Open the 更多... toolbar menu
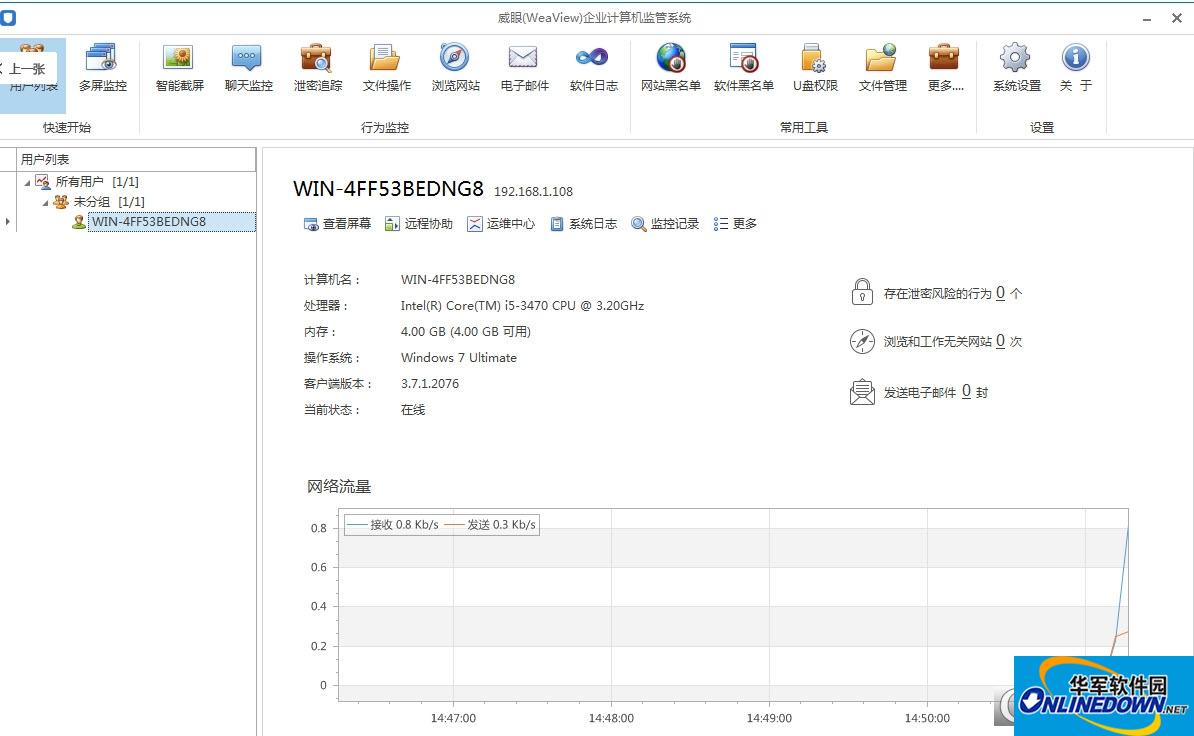This screenshot has width=1194, height=736. [944, 68]
